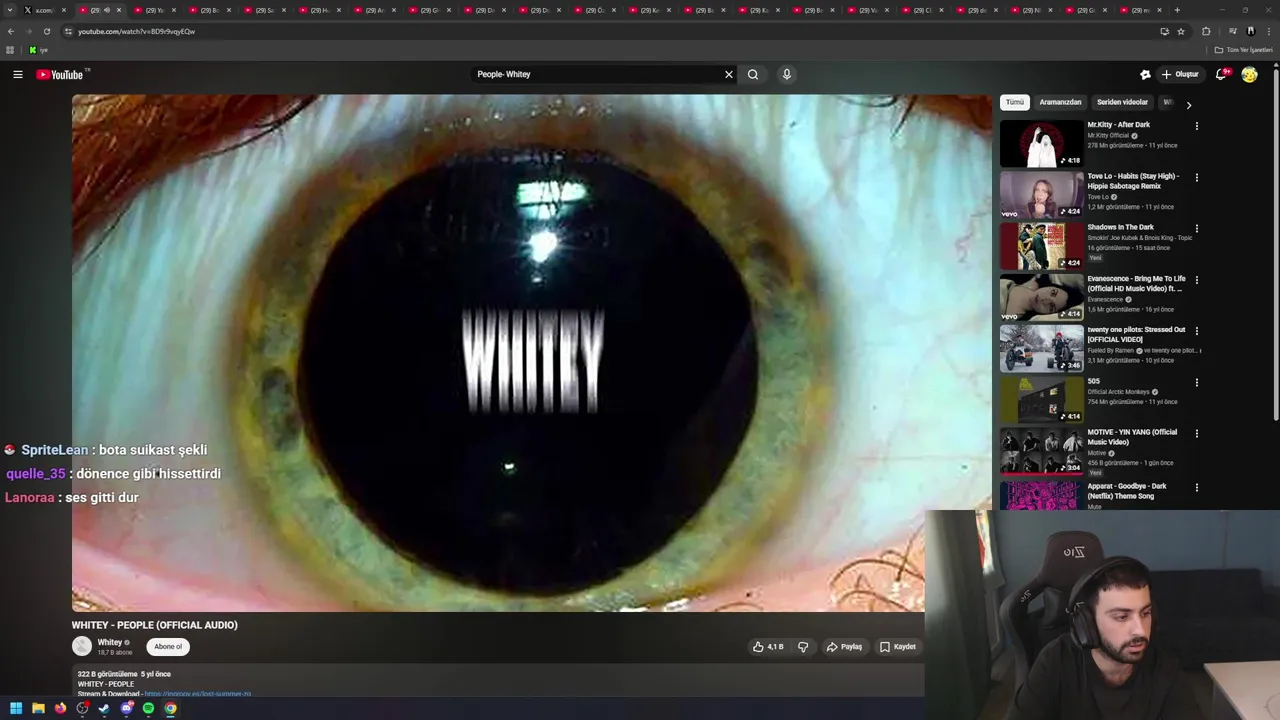Viewport: 1280px width, 720px height.
Task: Open options for twenty one pilots video
Action: (1197, 331)
